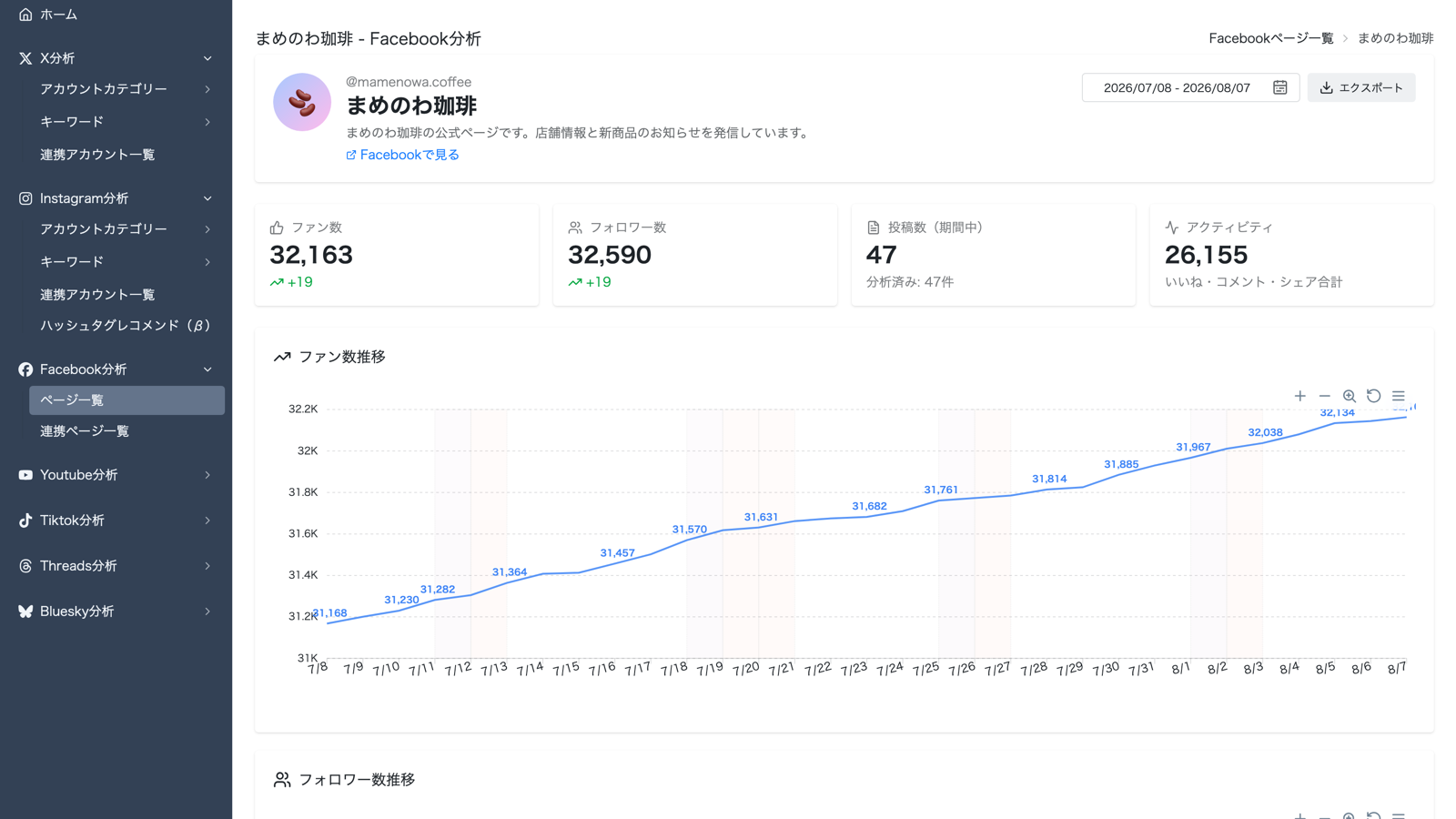Open the Facebookで見る link

[402, 155]
